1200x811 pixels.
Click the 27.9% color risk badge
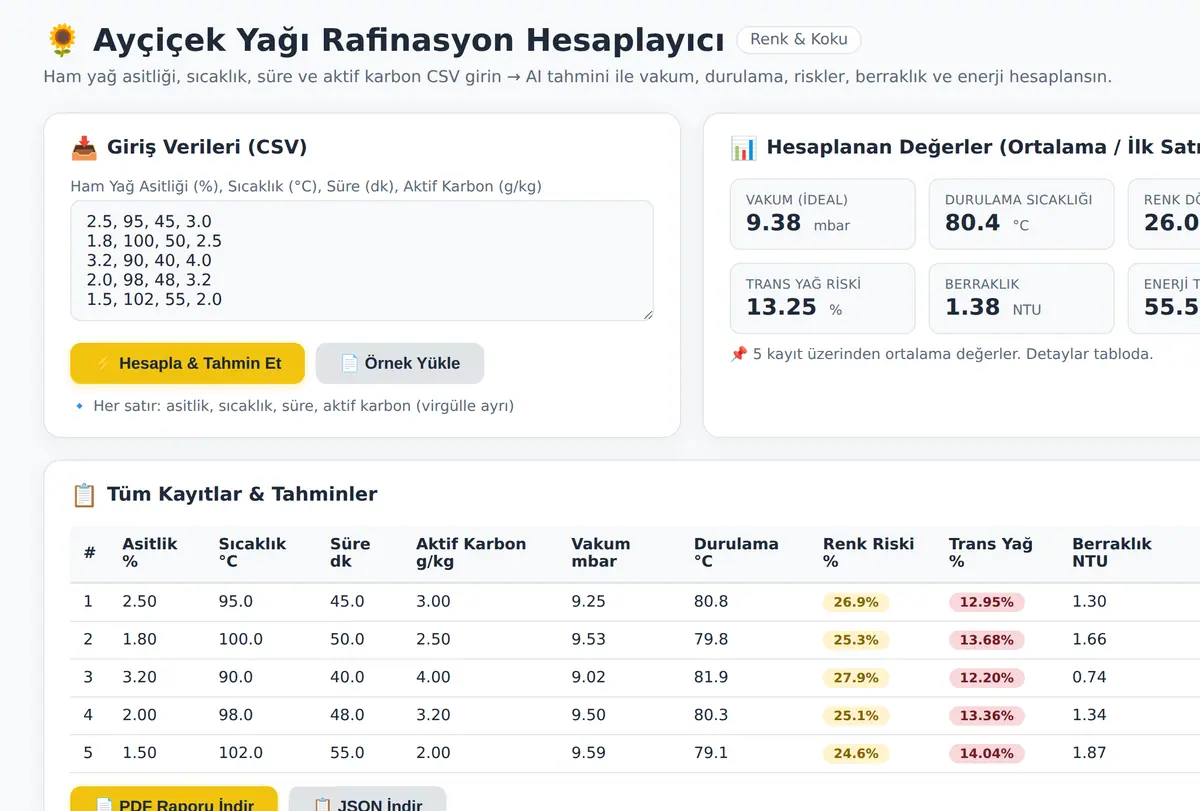pyautogui.click(x=856, y=678)
